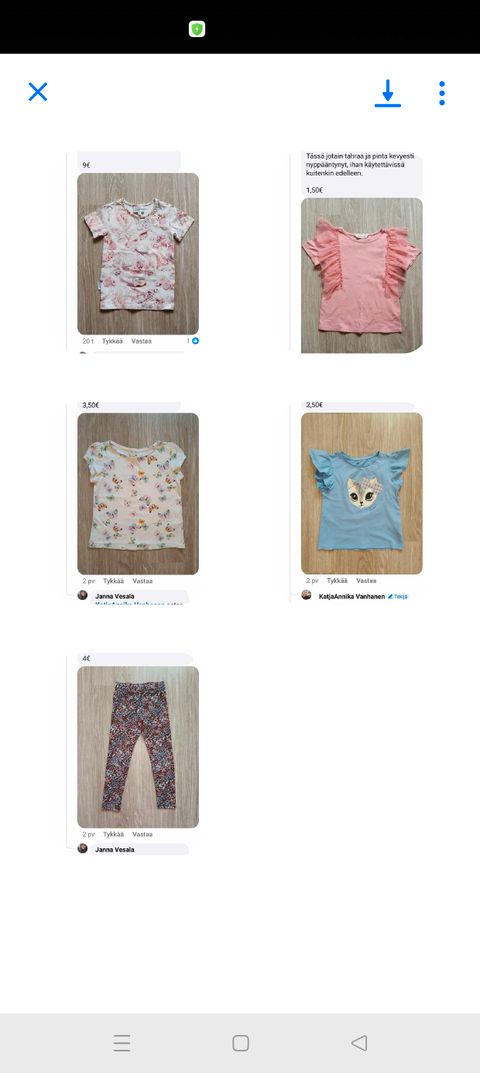Viewport: 480px width, 1073px height.
Task: Click the blue like reaction icon
Action: pos(195,341)
